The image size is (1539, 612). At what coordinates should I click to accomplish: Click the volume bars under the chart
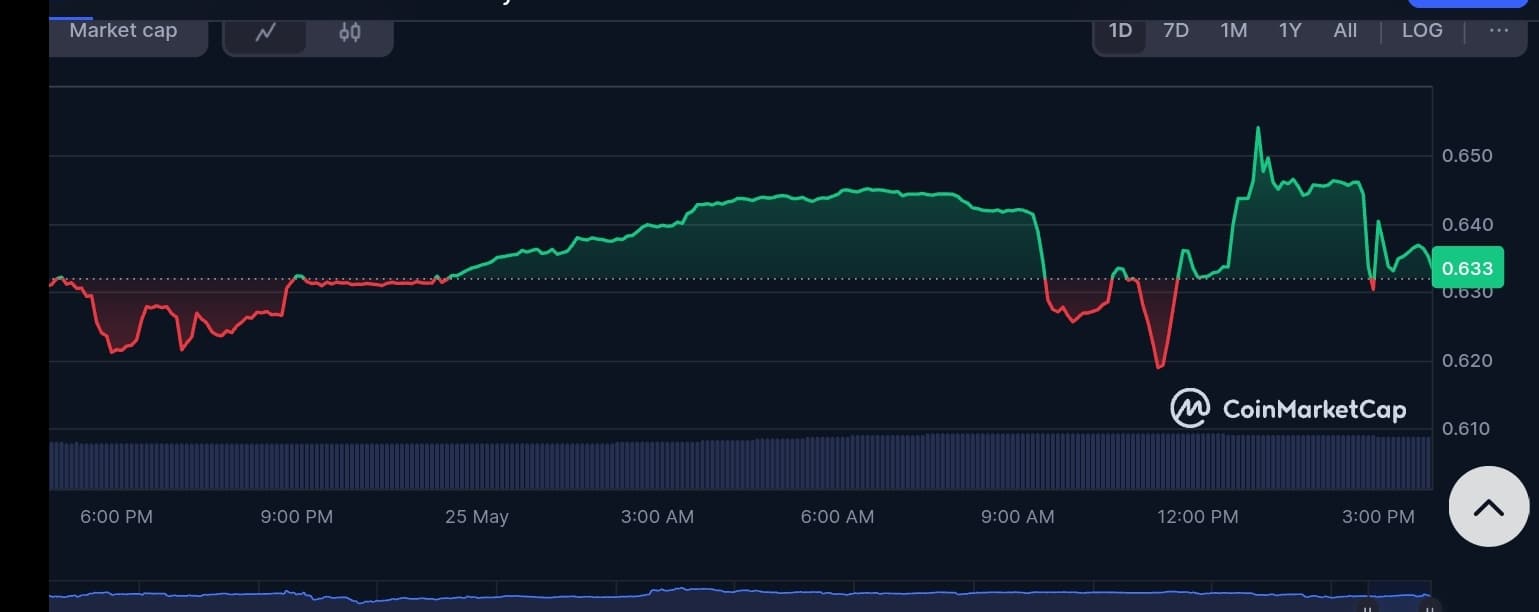point(740,462)
